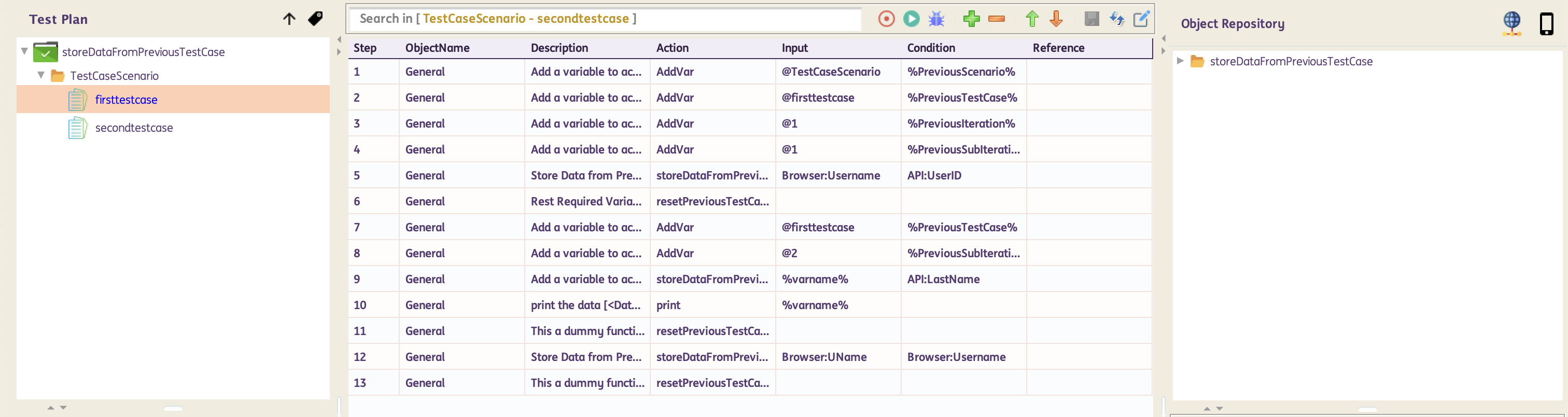Add a new step with green plus
The height and width of the screenshot is (417, 1568).
point(972,19)
